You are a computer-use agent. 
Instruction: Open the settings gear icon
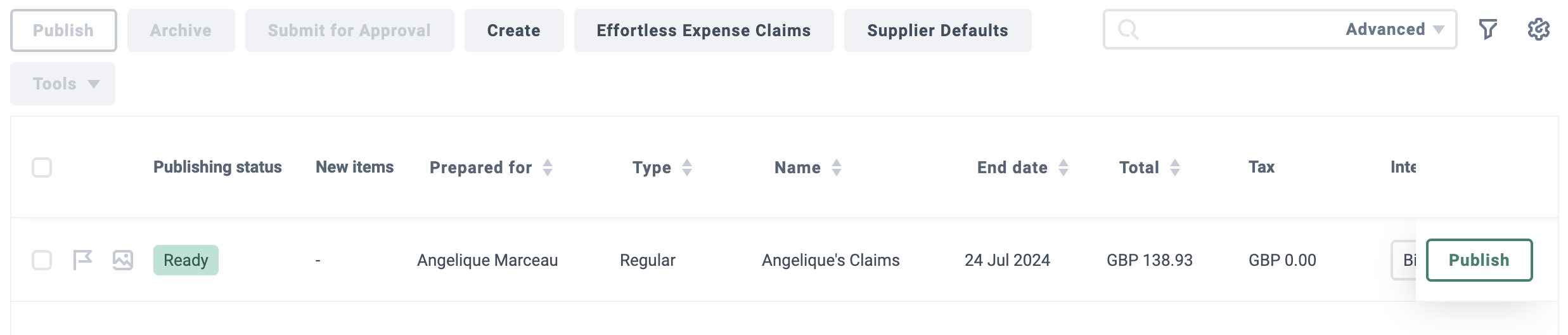point(1538,29)
